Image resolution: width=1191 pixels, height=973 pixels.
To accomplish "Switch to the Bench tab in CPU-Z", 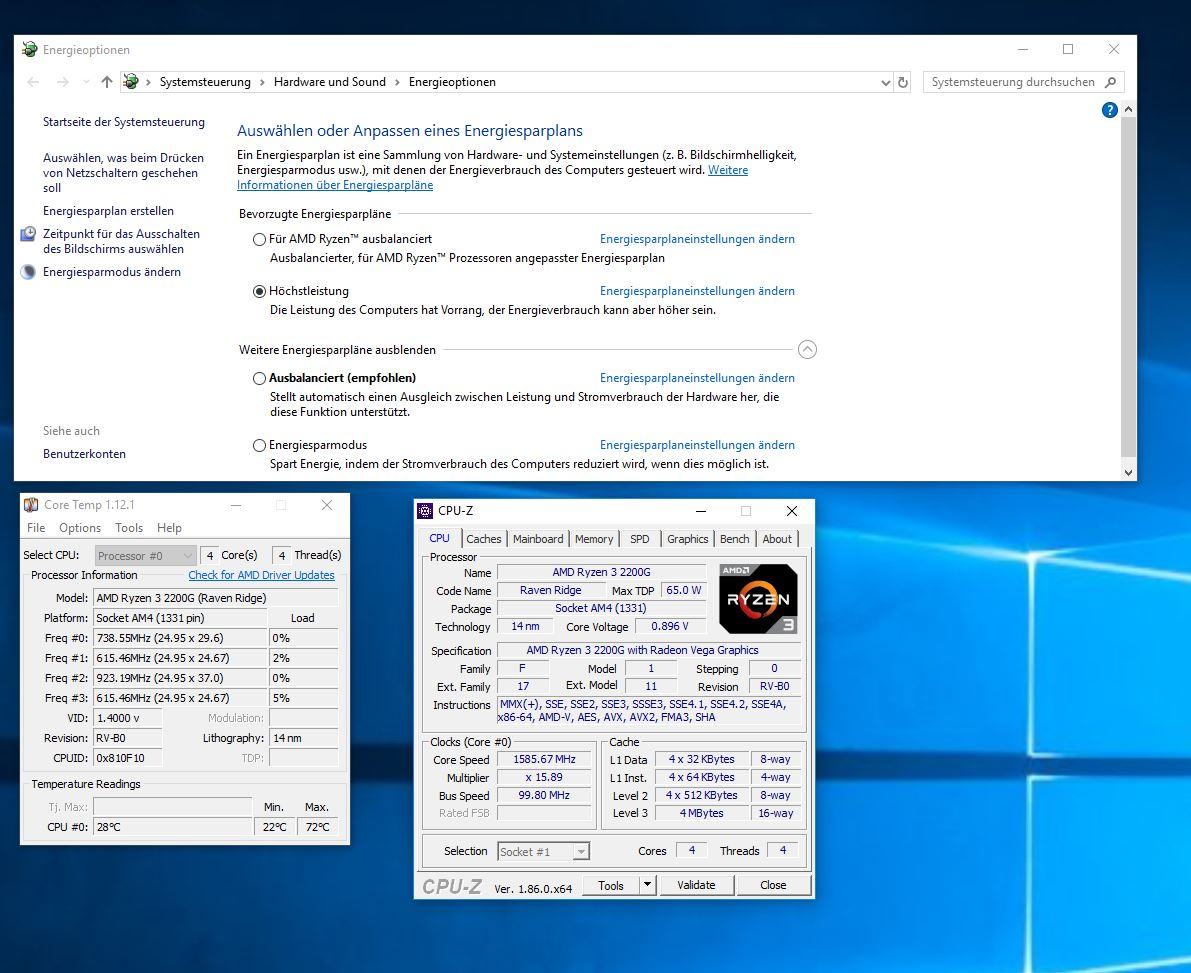I will (x=735, y=539).
